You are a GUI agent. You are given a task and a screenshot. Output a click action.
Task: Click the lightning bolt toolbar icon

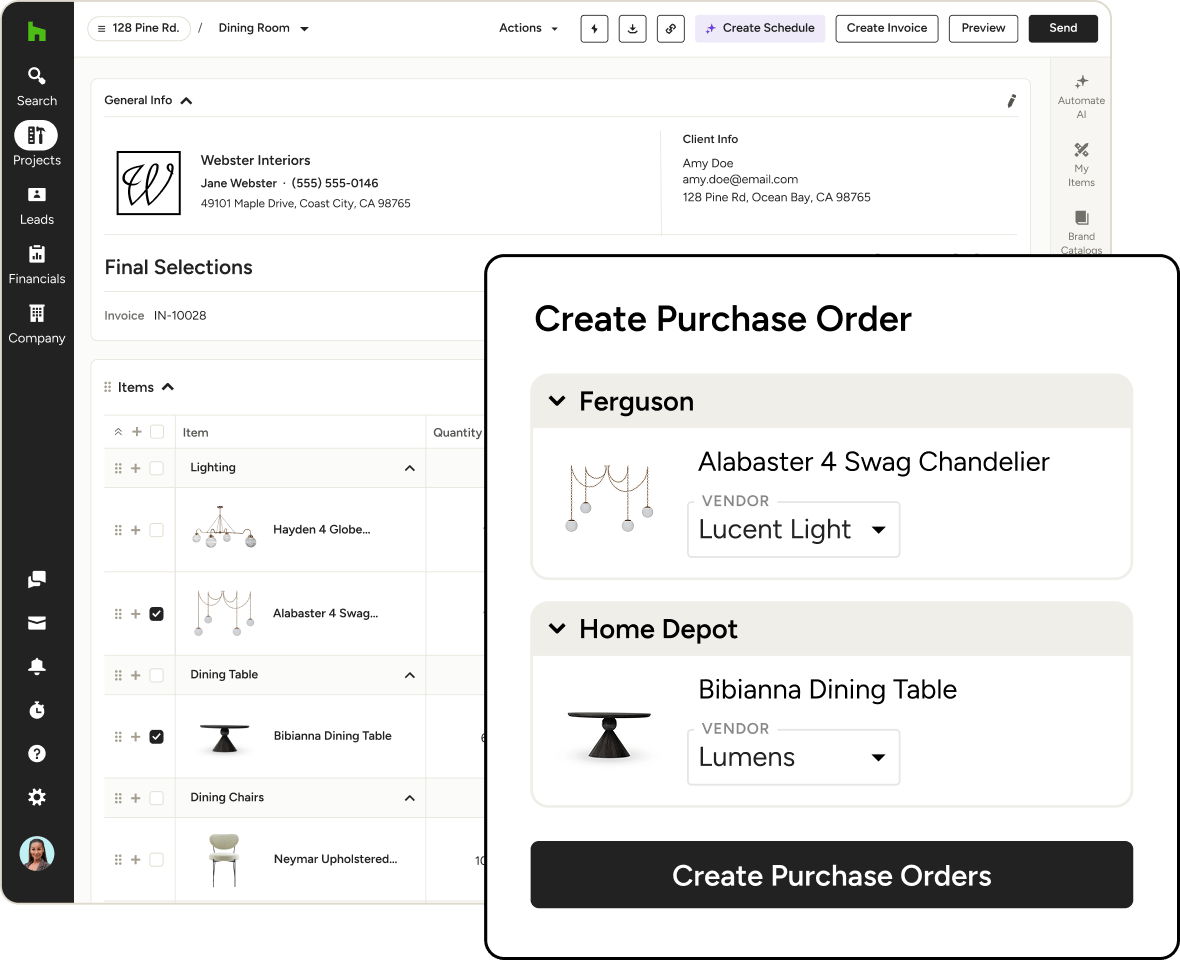pos(595,29)
